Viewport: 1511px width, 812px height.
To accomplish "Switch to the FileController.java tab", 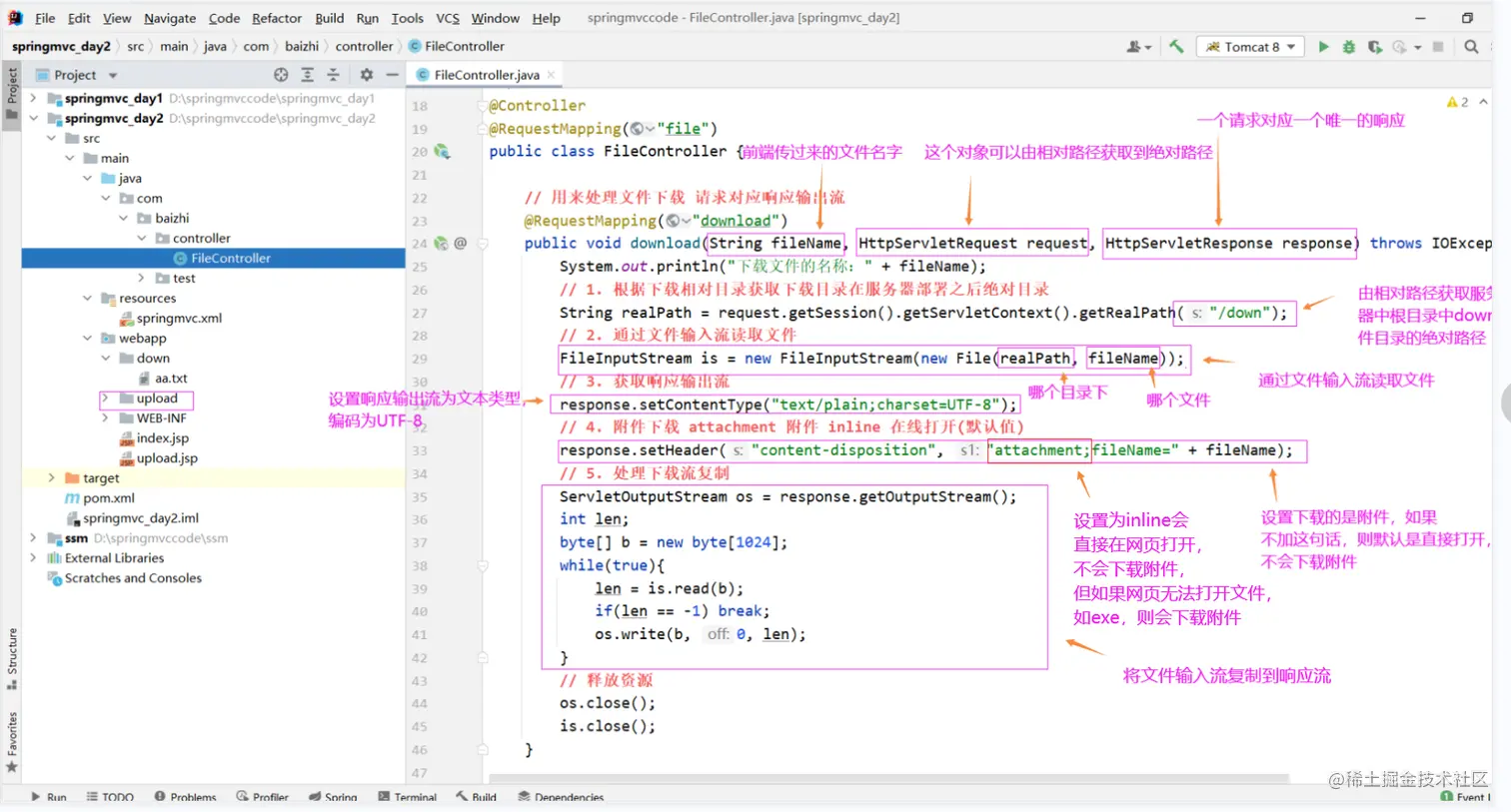I will [486, 75].
